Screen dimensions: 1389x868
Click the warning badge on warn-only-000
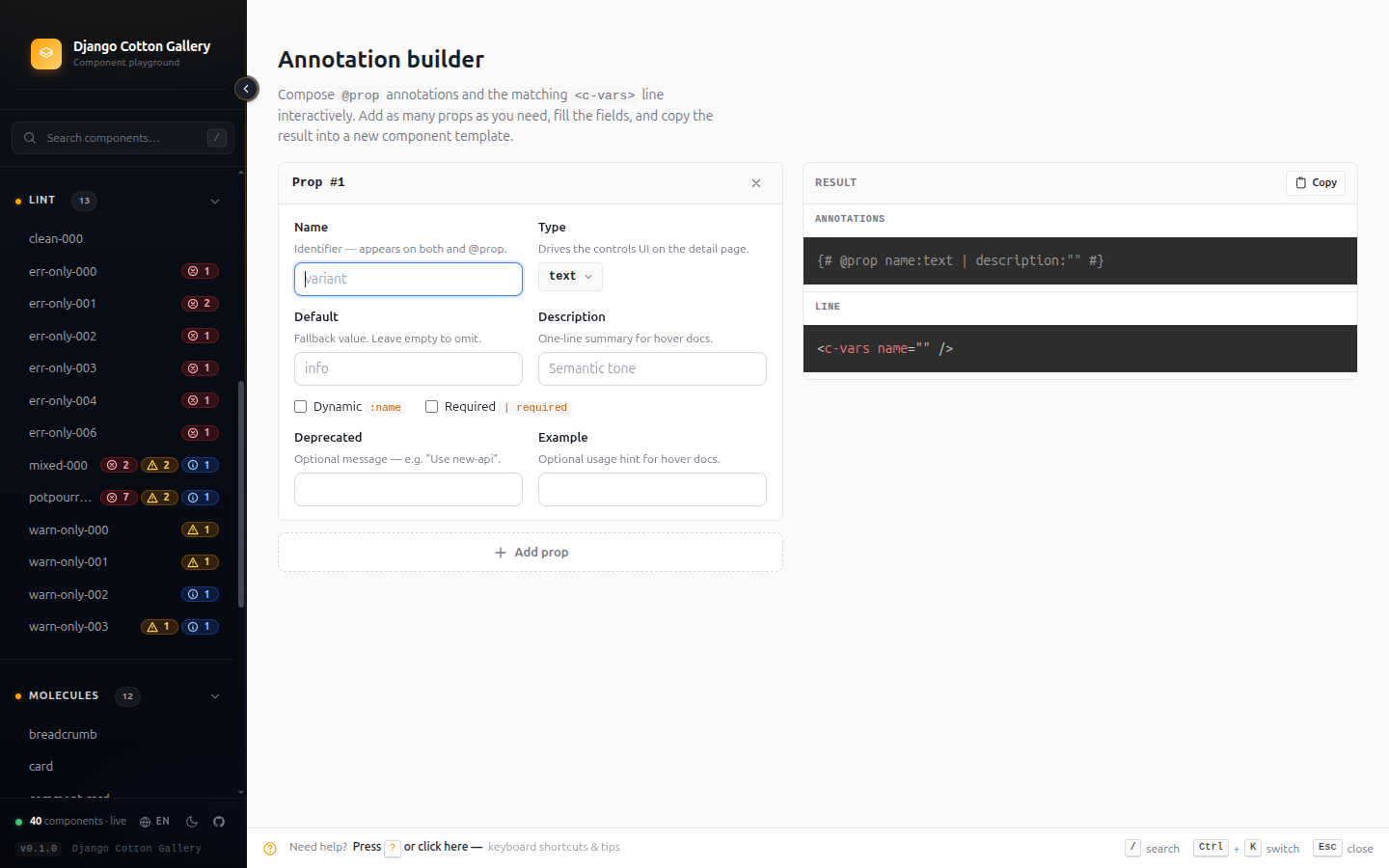point(201,530)
